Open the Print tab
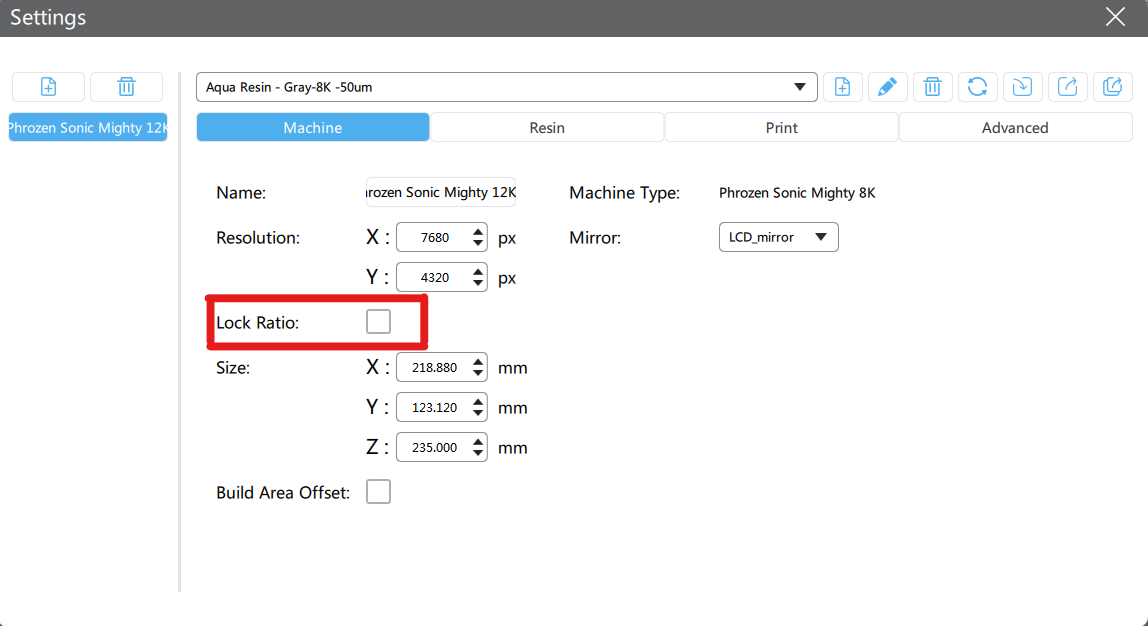1148x626 pixels. tap(782, 128)
